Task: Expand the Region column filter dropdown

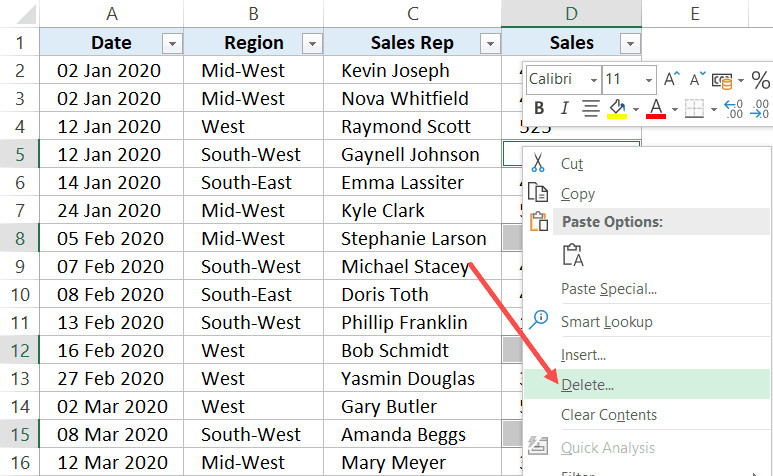Action: point(312,43)
